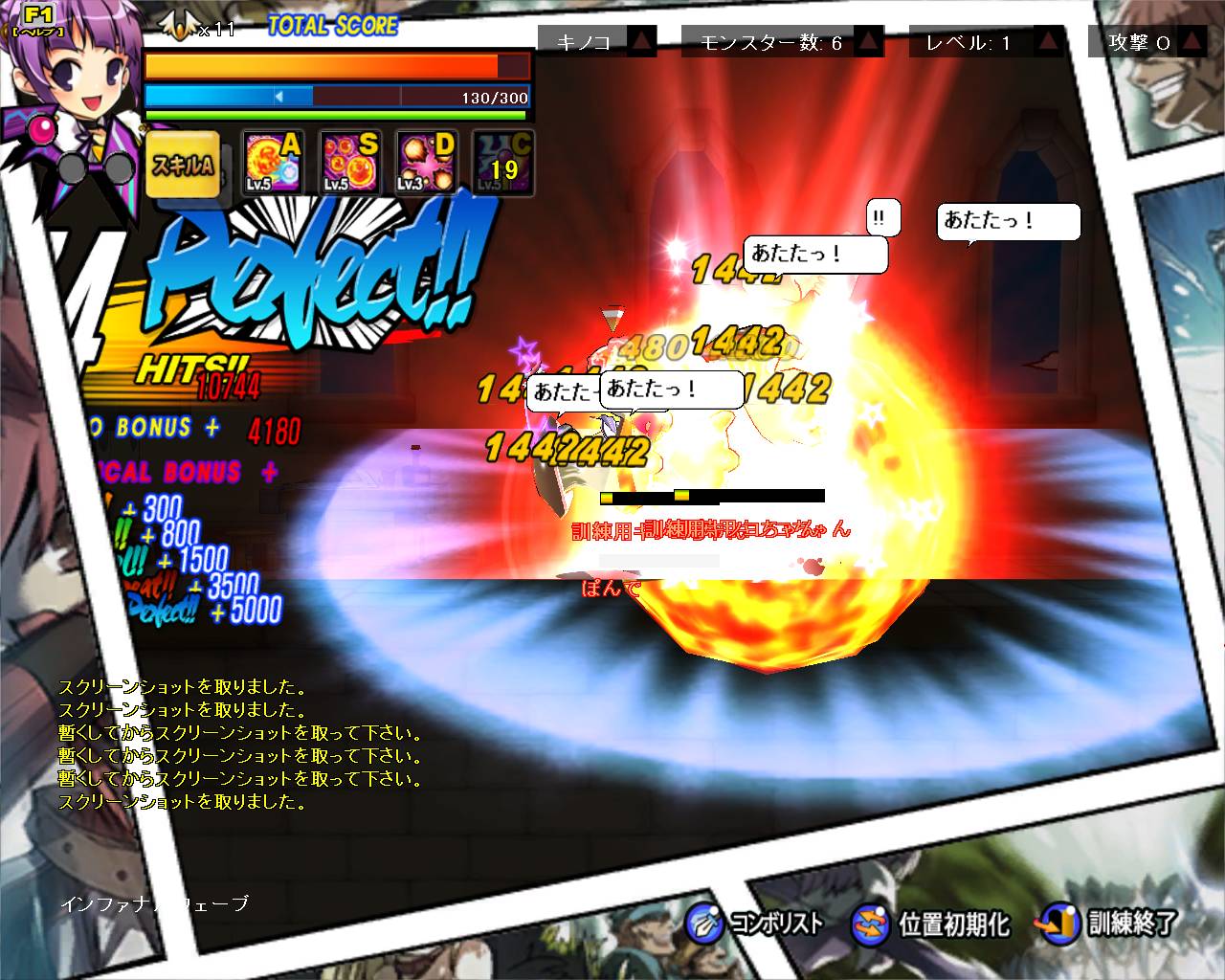Click the x11 stone count

pos(216,30)
